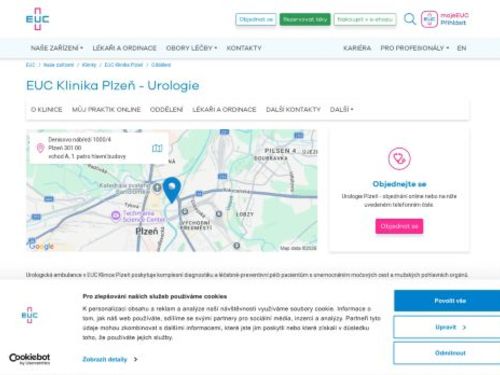500x375 pixels.
Task: Click the Objednat se header button
Action: pos(256,19)
